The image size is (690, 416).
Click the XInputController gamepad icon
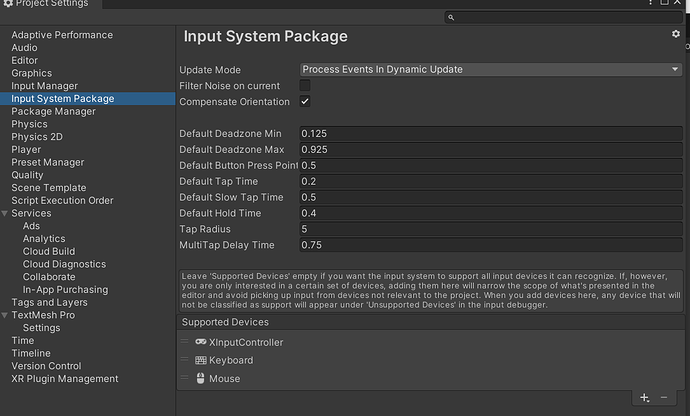(201, 342)
